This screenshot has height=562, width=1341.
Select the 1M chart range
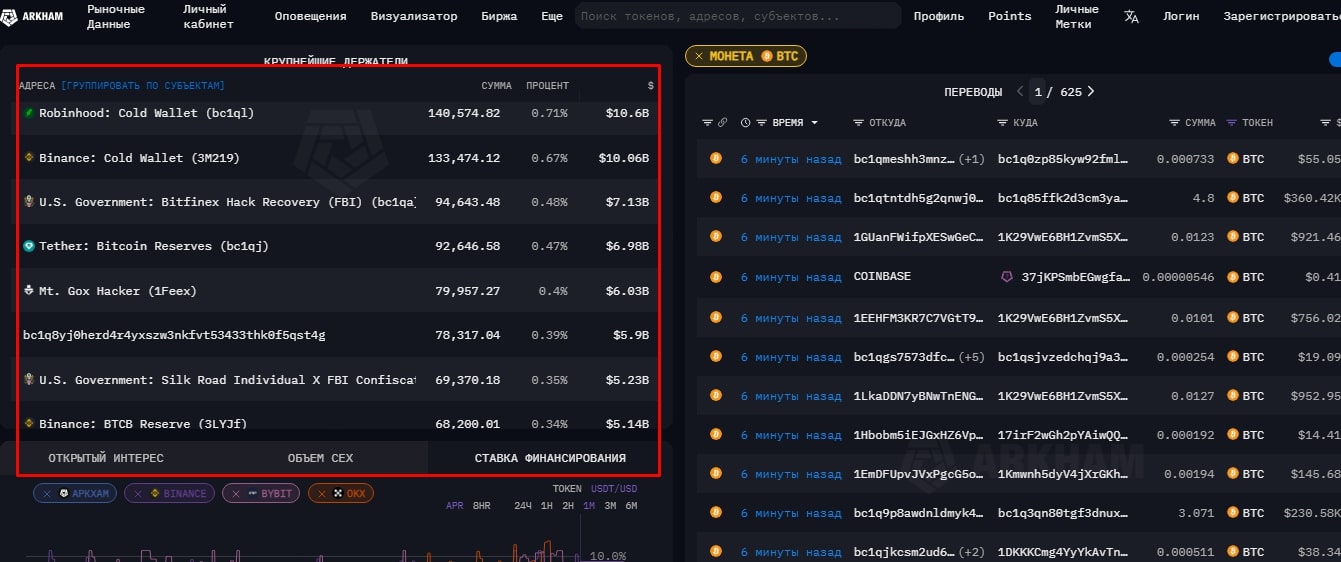[589, 506]
